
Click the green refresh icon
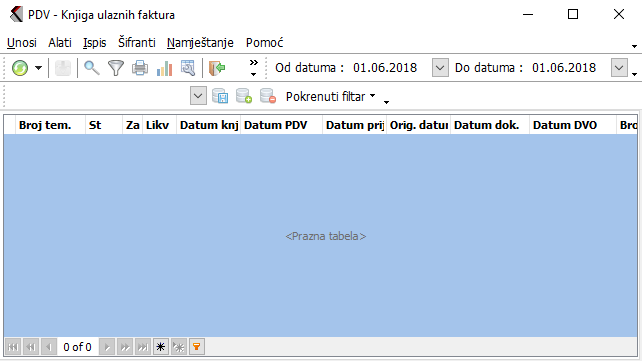click(x=20, y=68)
